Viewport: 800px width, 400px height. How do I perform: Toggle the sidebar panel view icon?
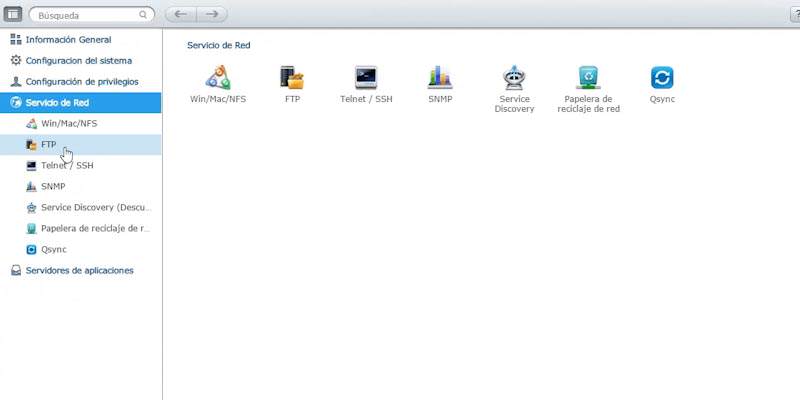click(13, 14)
